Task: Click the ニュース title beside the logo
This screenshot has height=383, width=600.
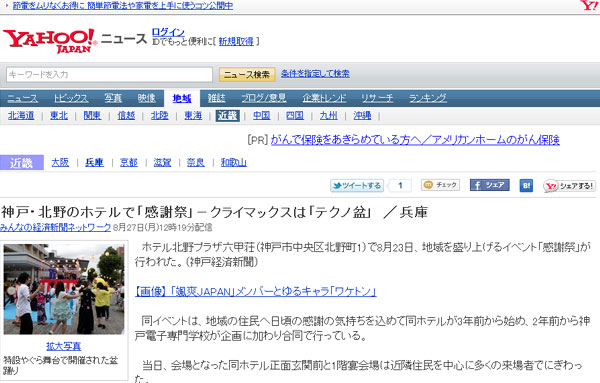Action: [124, 39]
